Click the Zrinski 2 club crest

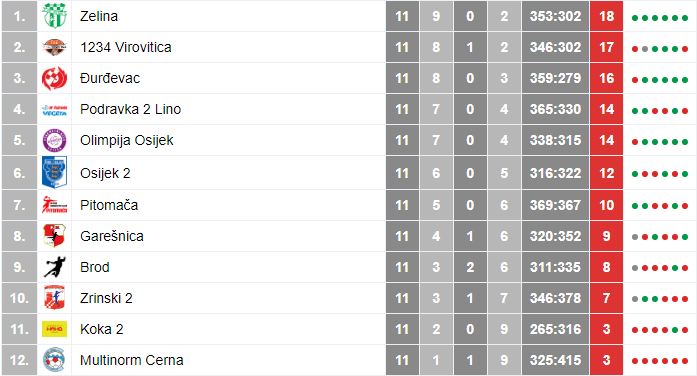55,298
